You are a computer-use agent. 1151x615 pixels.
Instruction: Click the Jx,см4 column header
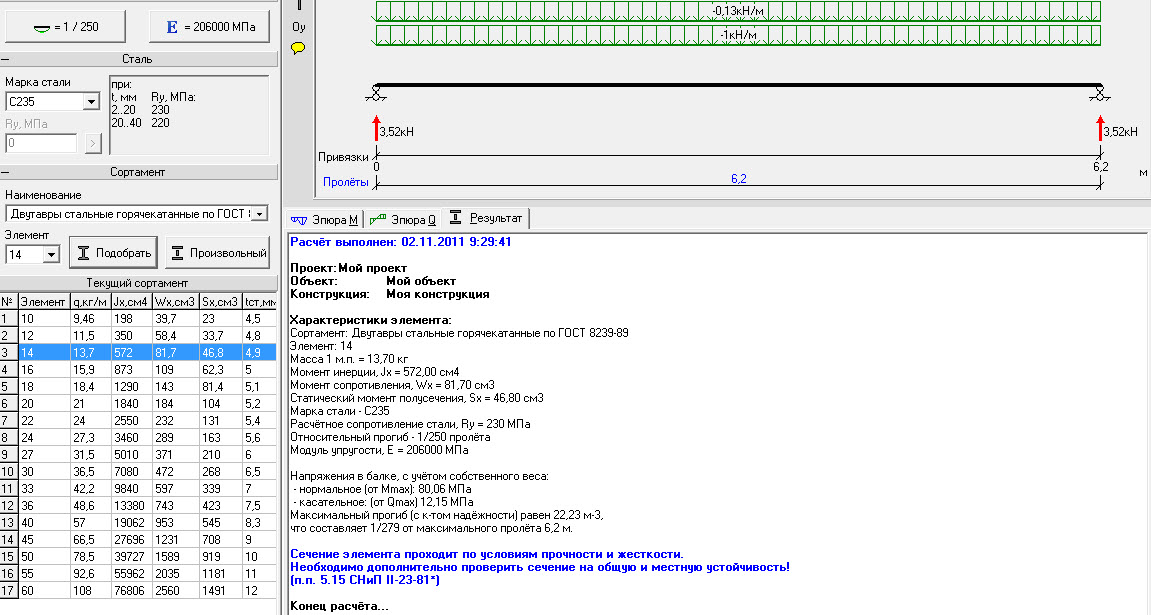click(131, 302)
